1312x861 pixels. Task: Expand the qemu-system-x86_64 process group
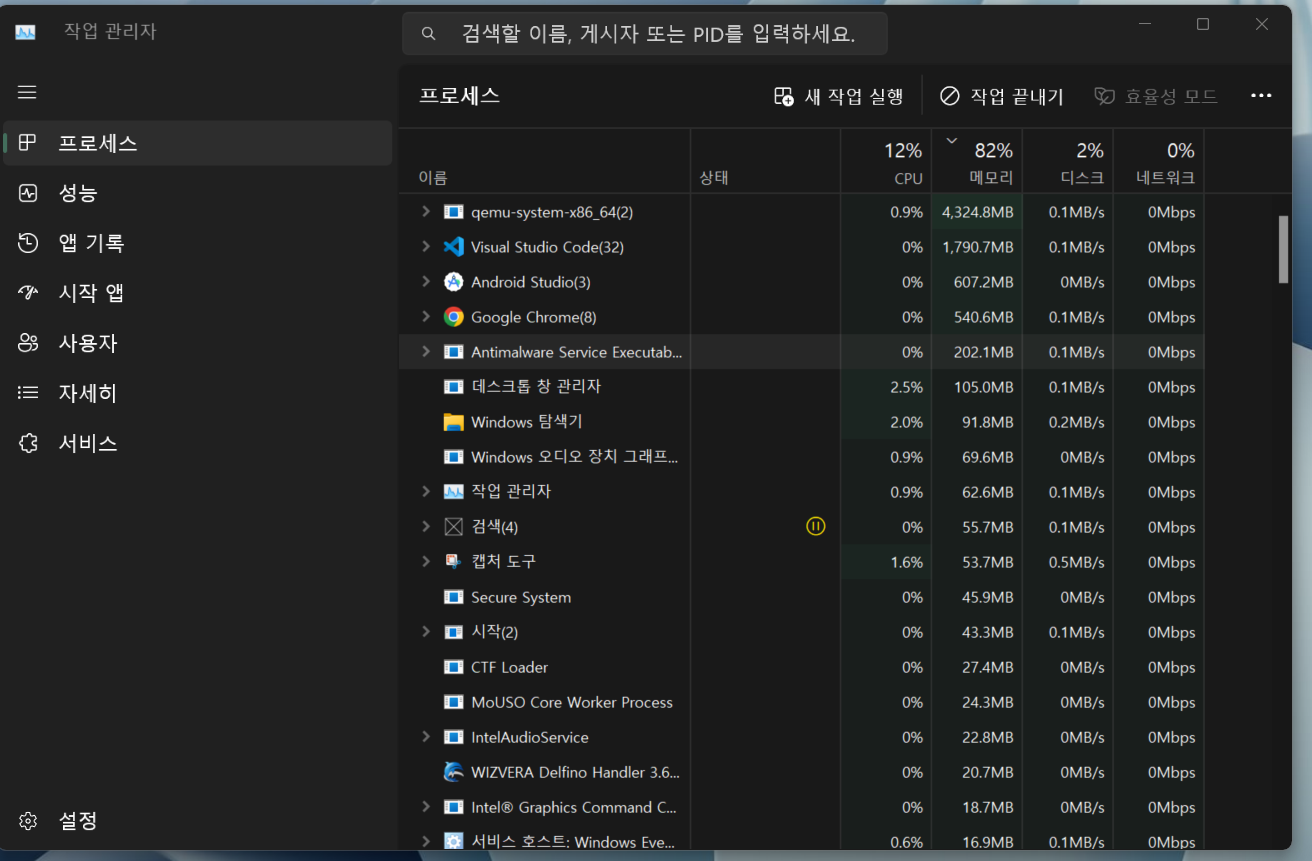point(425,212)
